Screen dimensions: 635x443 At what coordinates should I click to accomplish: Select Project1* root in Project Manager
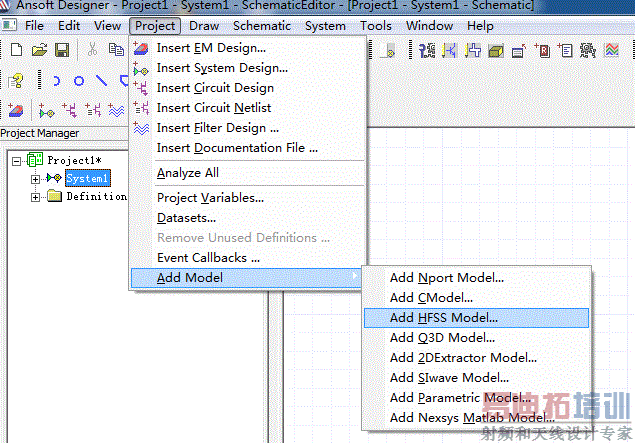(74, 160)
